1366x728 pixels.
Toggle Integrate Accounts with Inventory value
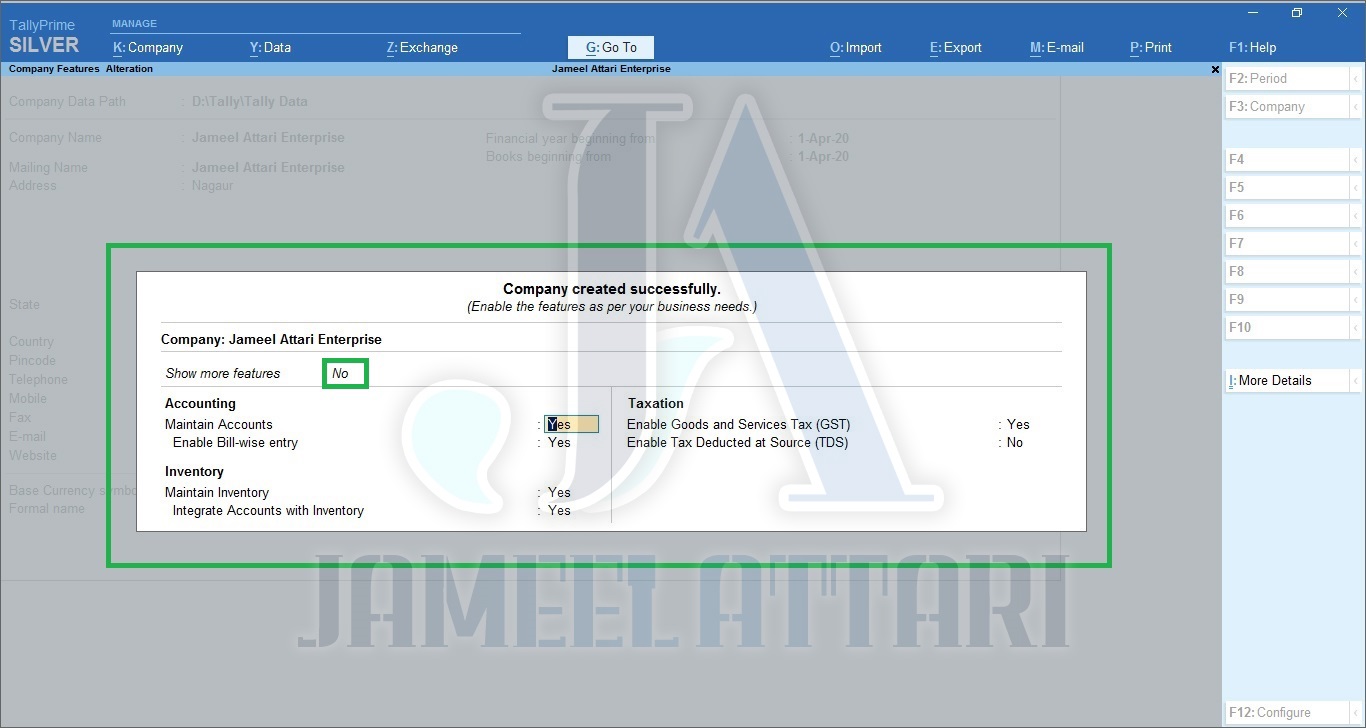[559, 510]
